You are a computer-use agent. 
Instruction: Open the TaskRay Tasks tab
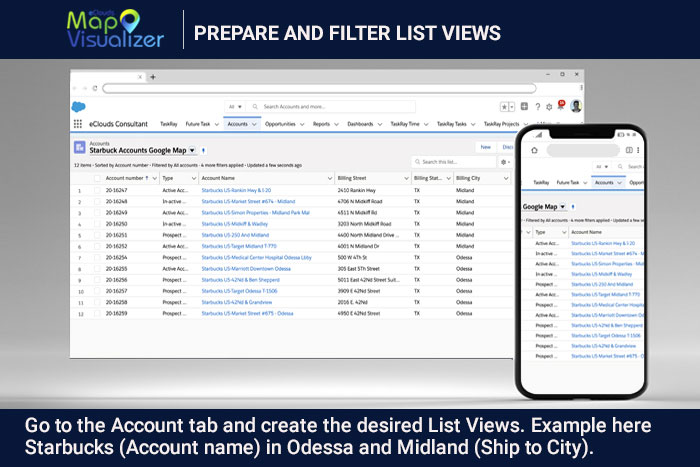pyautogui.click(x=451, y=124)
